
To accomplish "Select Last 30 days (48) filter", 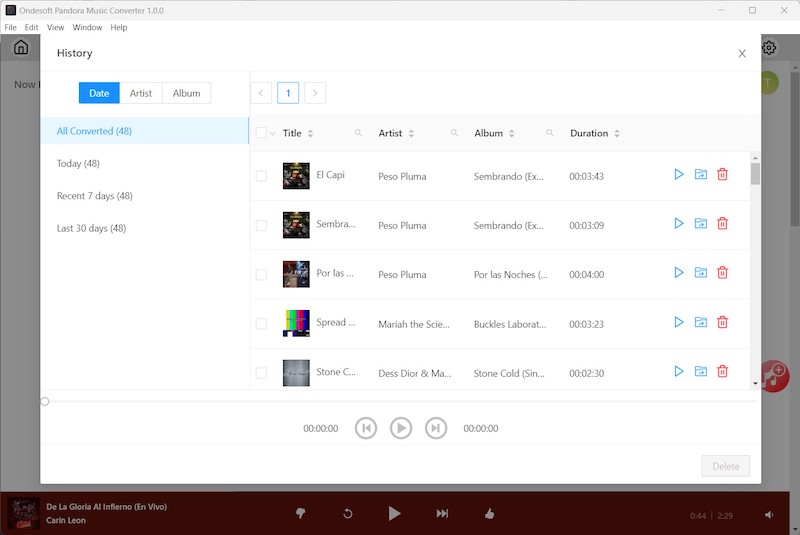I will pyautogui.click(x=144, y=228).
